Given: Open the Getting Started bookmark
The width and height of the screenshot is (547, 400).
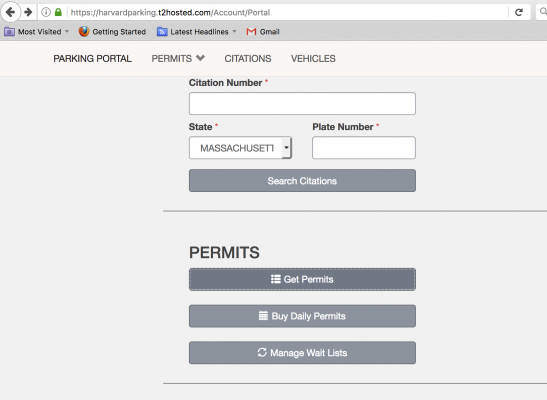Looking at the screenshot, I should [112, 32].
